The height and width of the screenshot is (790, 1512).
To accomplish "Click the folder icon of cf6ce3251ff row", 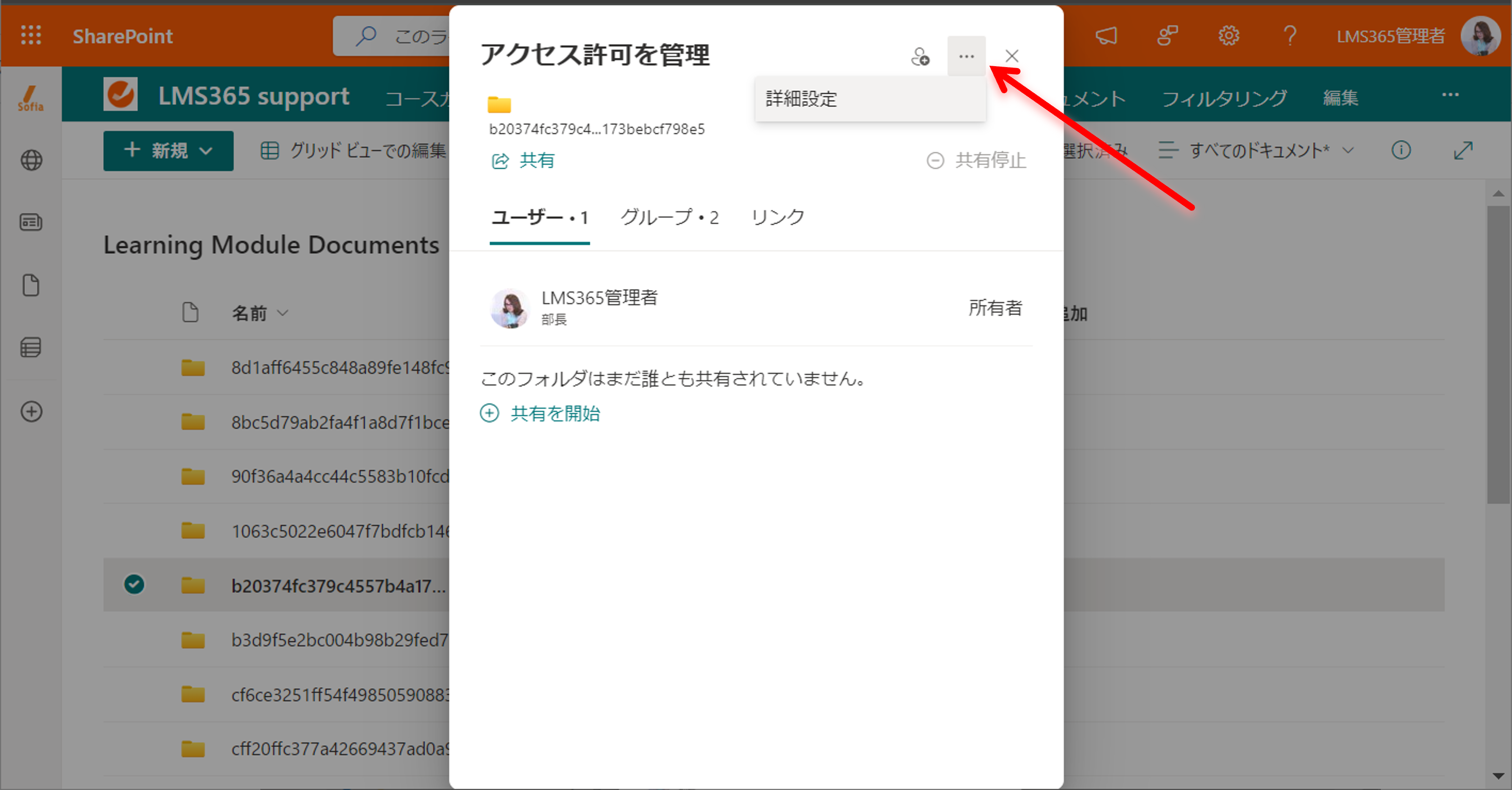I will point(193,695).
